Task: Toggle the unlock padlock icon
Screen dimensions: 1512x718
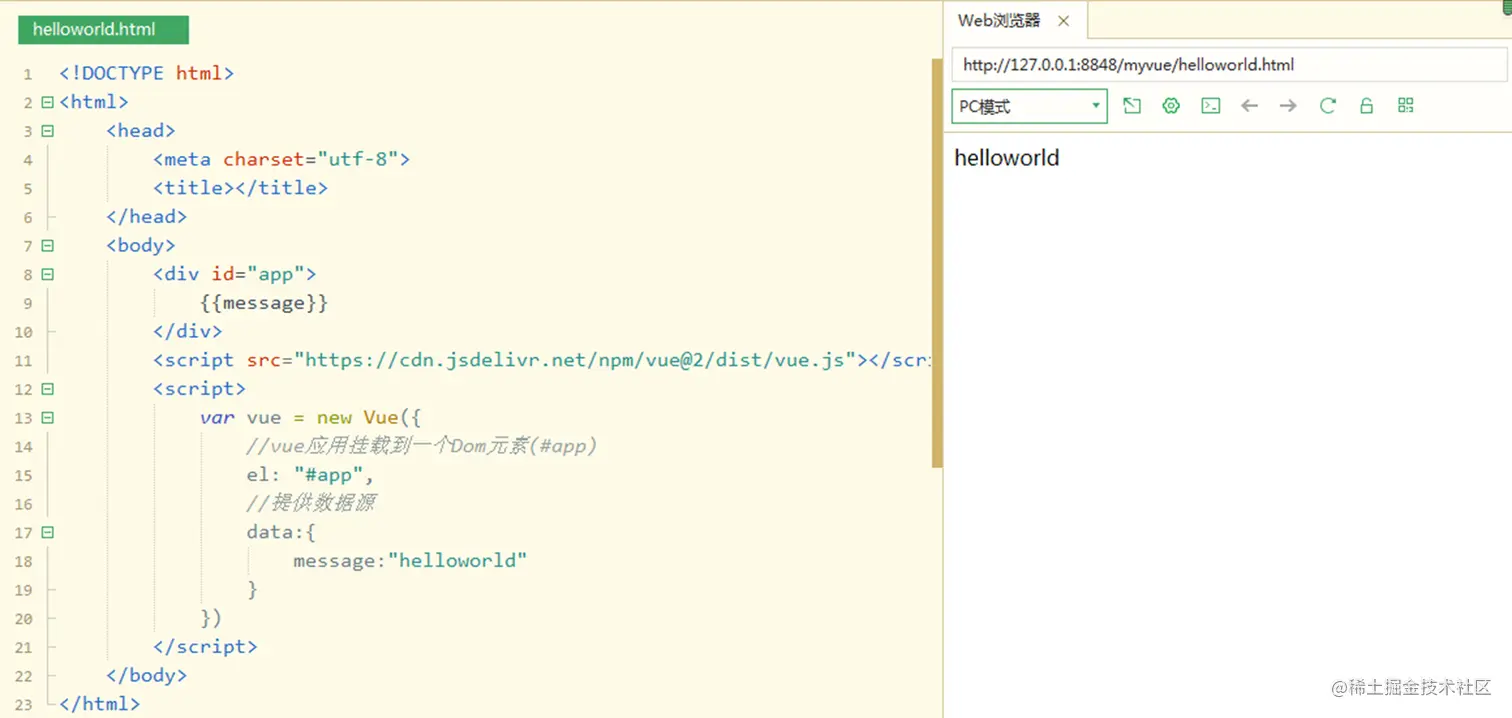Action: coord(1366,106)
